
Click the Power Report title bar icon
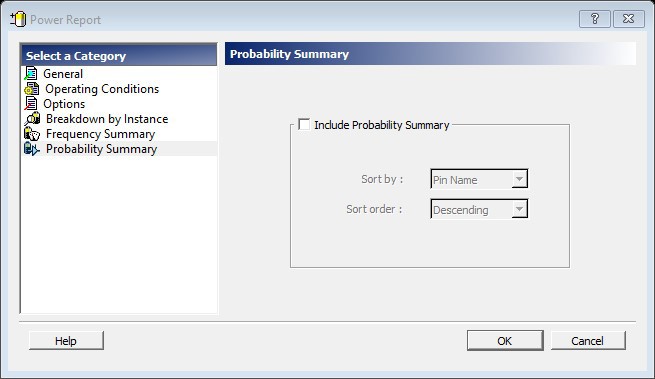(x=18, y=19)
